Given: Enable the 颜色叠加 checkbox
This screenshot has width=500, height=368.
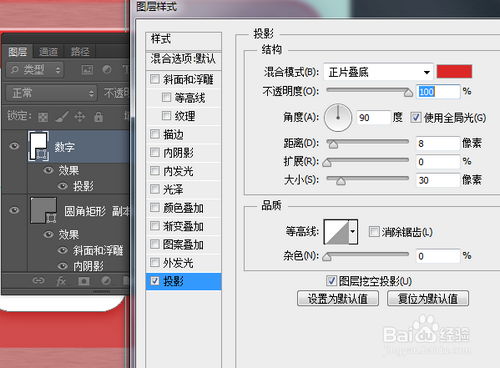Looking at the screenshot, I should [x=155, y=207].
